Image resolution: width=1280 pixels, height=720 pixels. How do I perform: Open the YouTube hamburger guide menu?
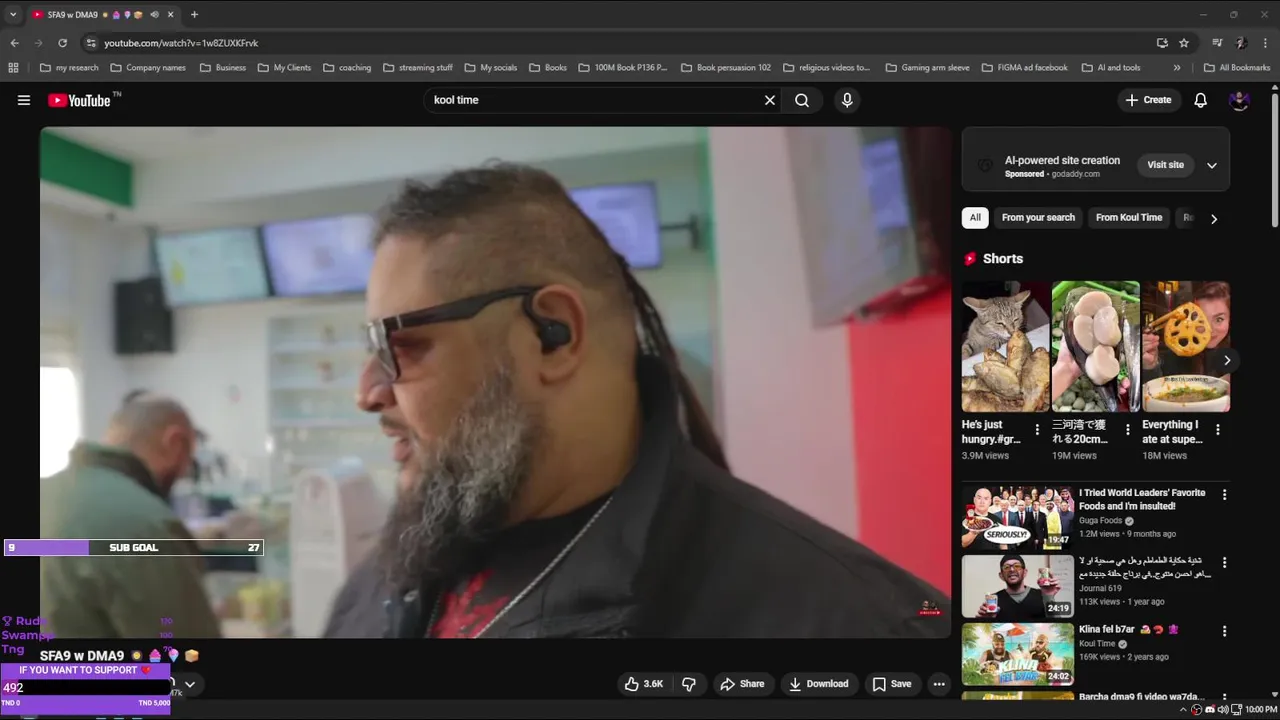pos(24,100)
